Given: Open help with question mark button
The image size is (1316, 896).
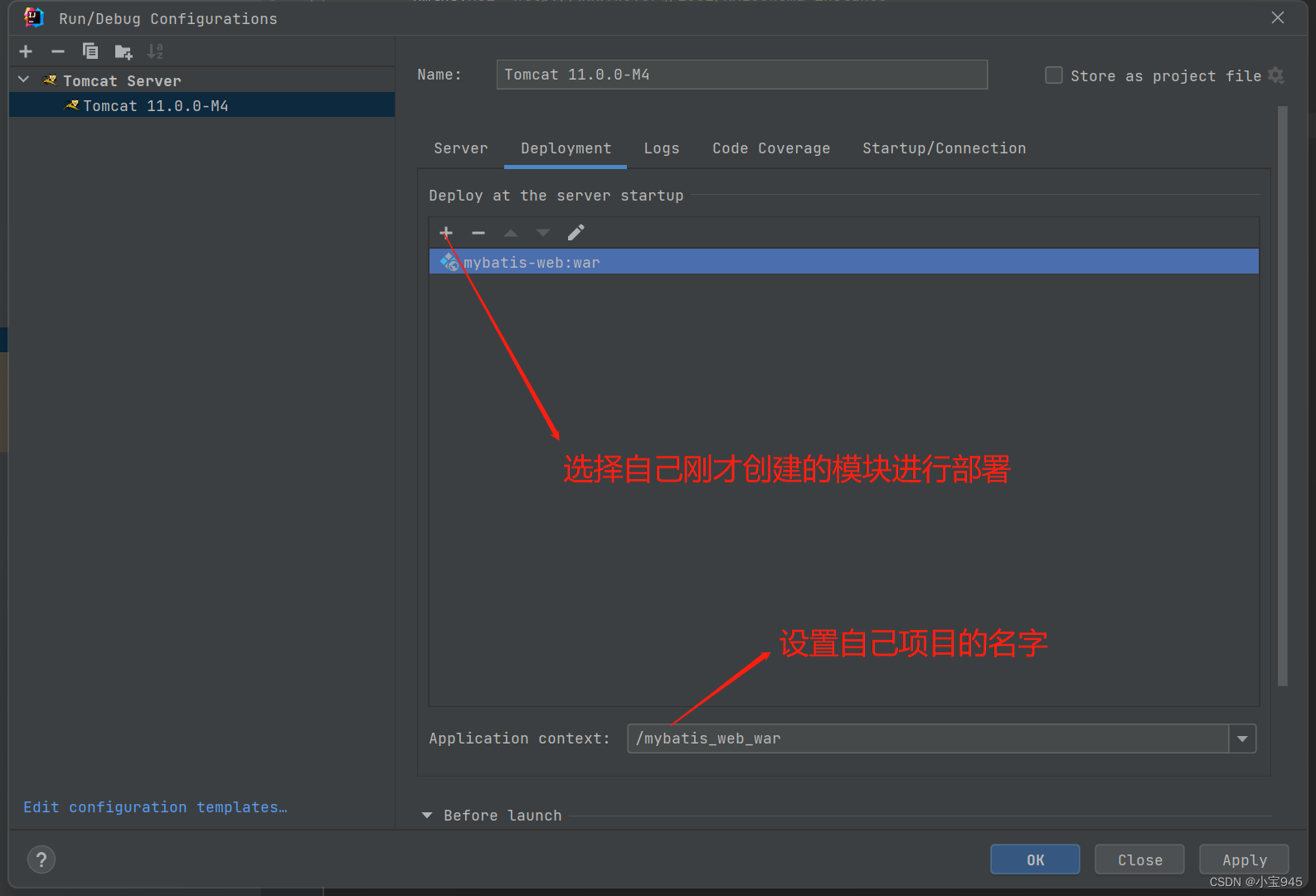Looking at the screenshot, I should coord(41,860).
